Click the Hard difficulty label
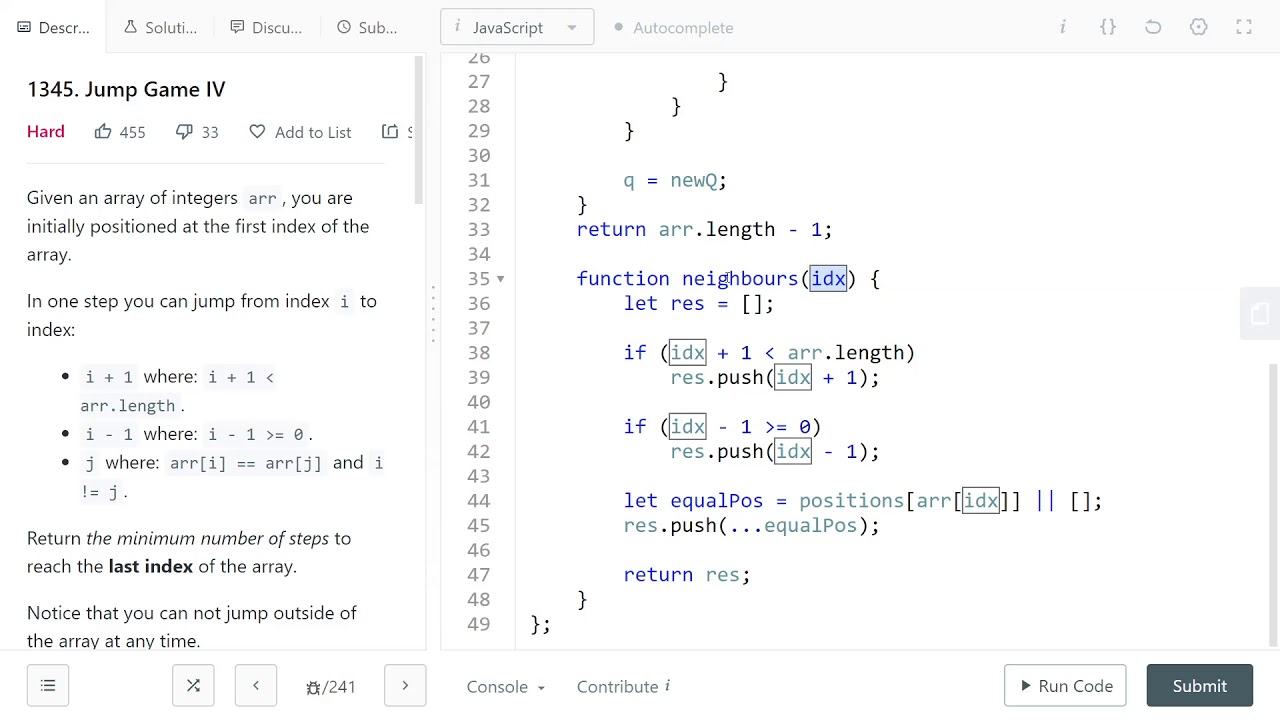 pyautogui.click(x=46, y=131)
